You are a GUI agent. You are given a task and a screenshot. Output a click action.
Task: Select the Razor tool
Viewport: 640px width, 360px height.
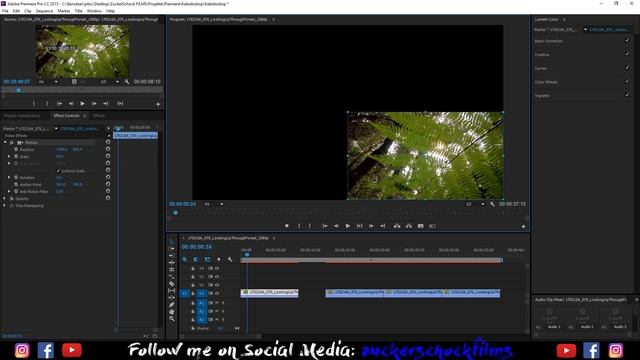pos(171,284)
